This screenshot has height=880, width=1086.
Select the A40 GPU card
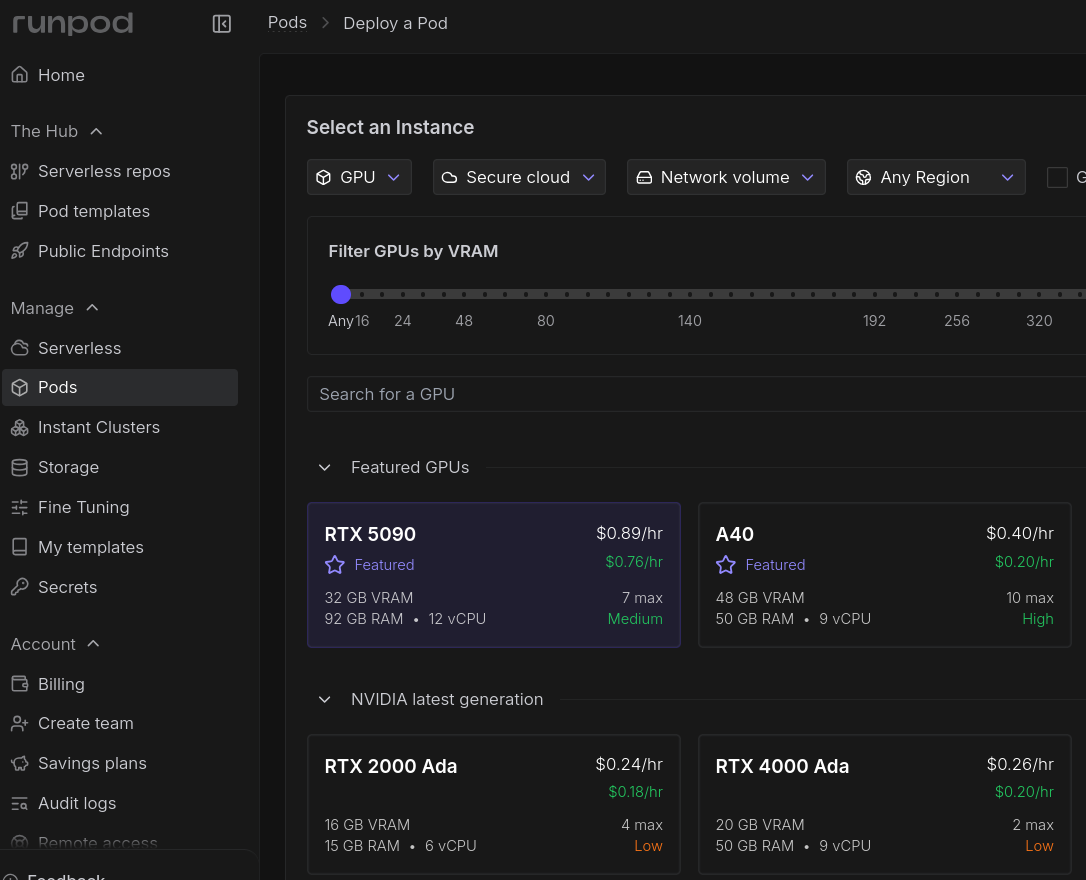(x=884, y=575)
